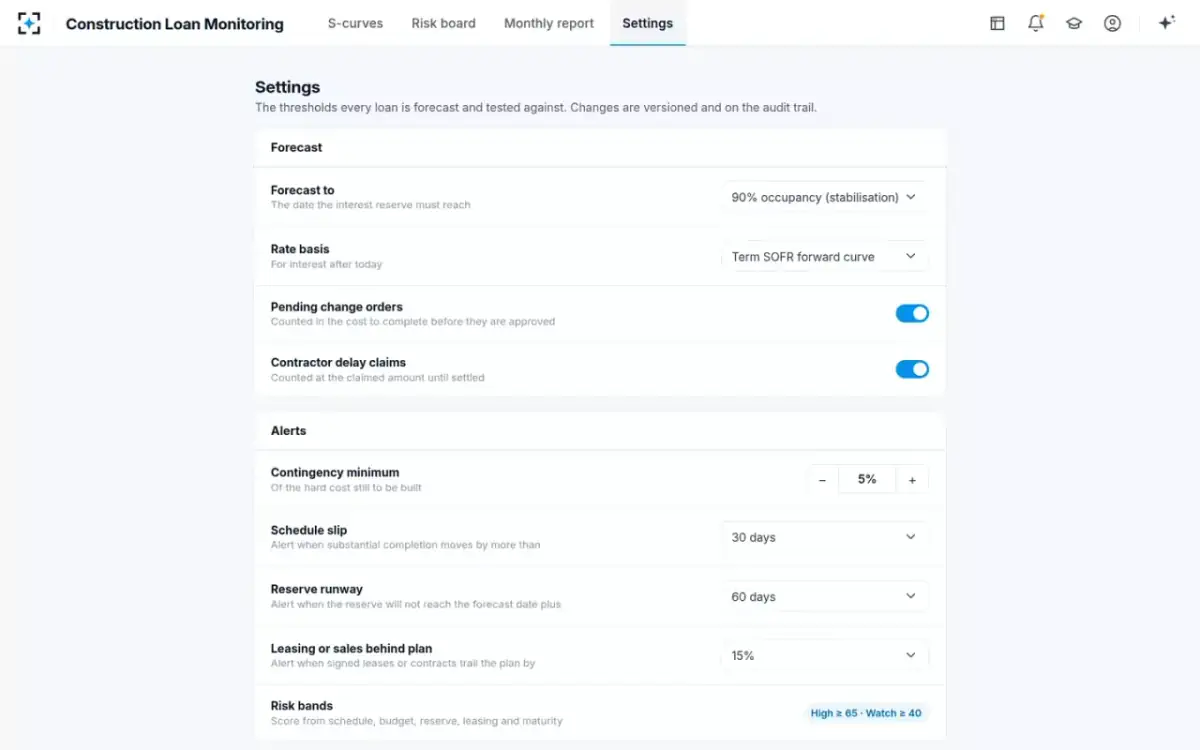Click the 'Forecast to' label
Viewport: 1200px width, 750px height.
302,190
